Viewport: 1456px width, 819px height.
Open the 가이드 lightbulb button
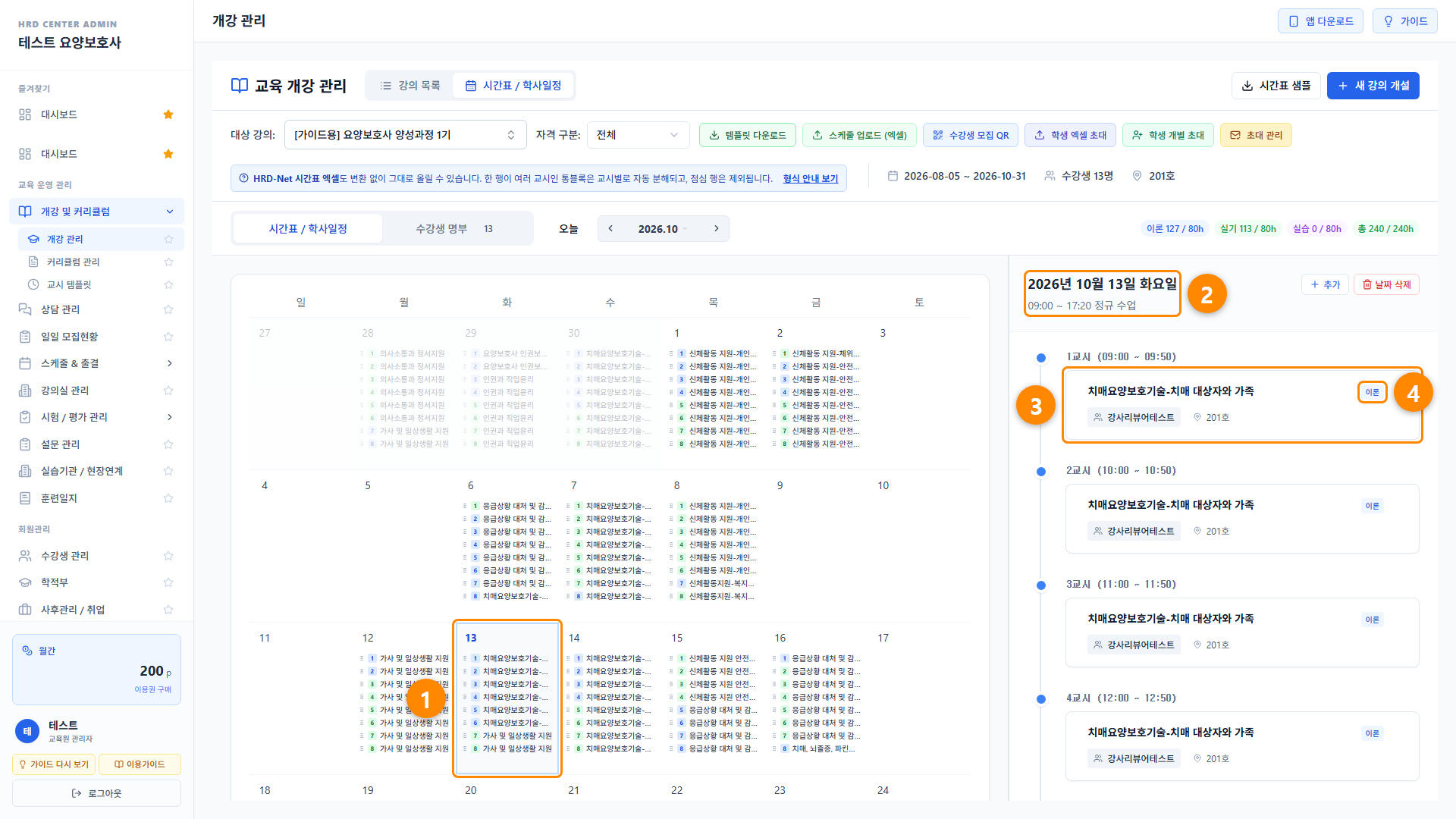coord(1404,21)
